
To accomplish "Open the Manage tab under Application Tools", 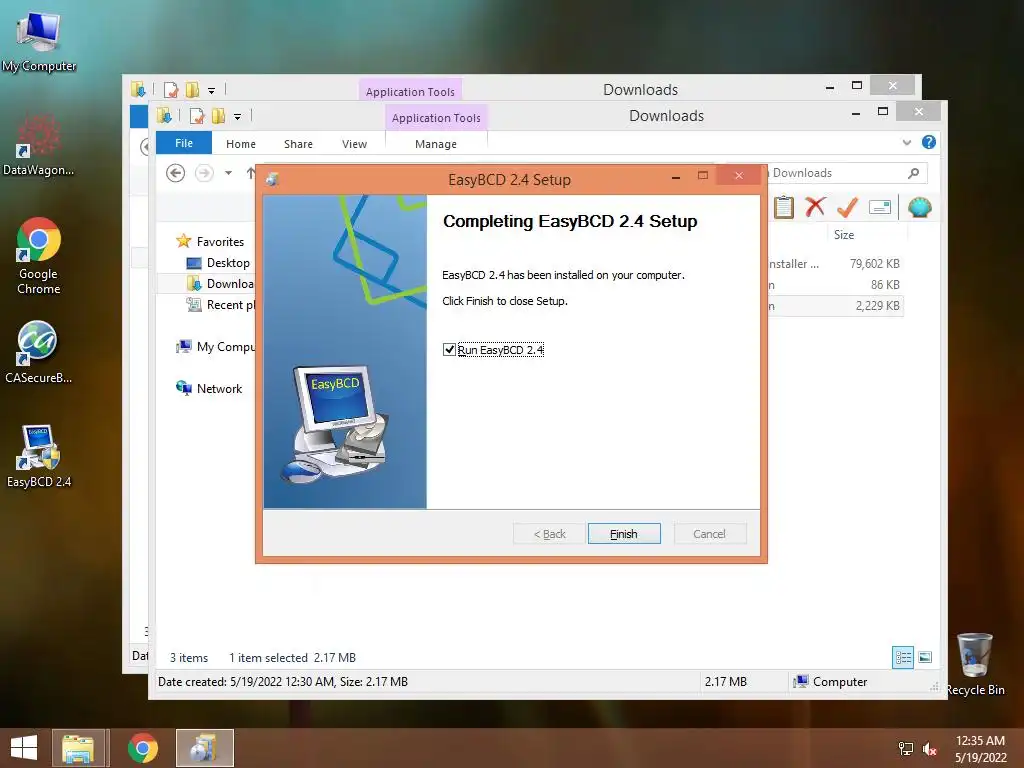I will (436, 144).
